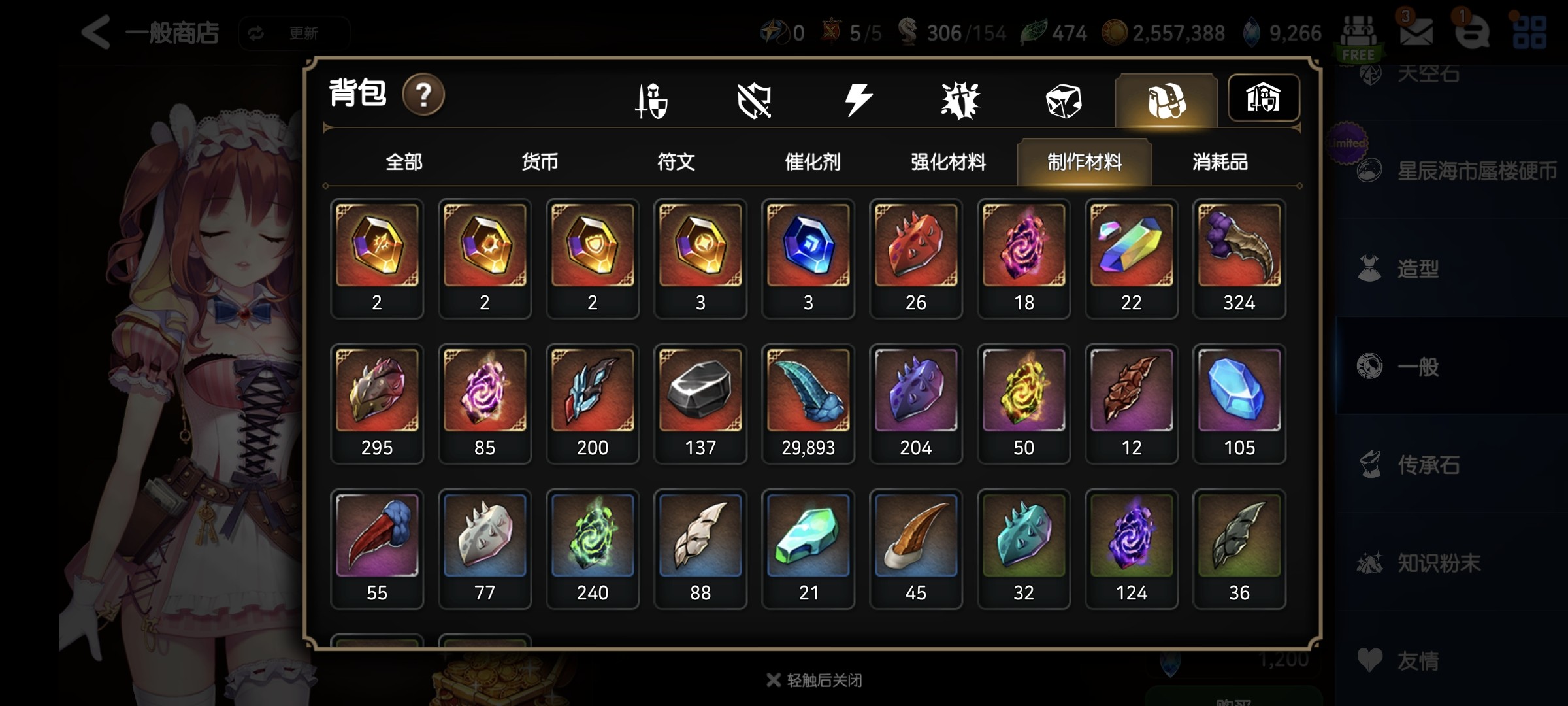Open the four-square grid menu icon
Viewport: 1568px width, 706px height.
coord(1529,32)
